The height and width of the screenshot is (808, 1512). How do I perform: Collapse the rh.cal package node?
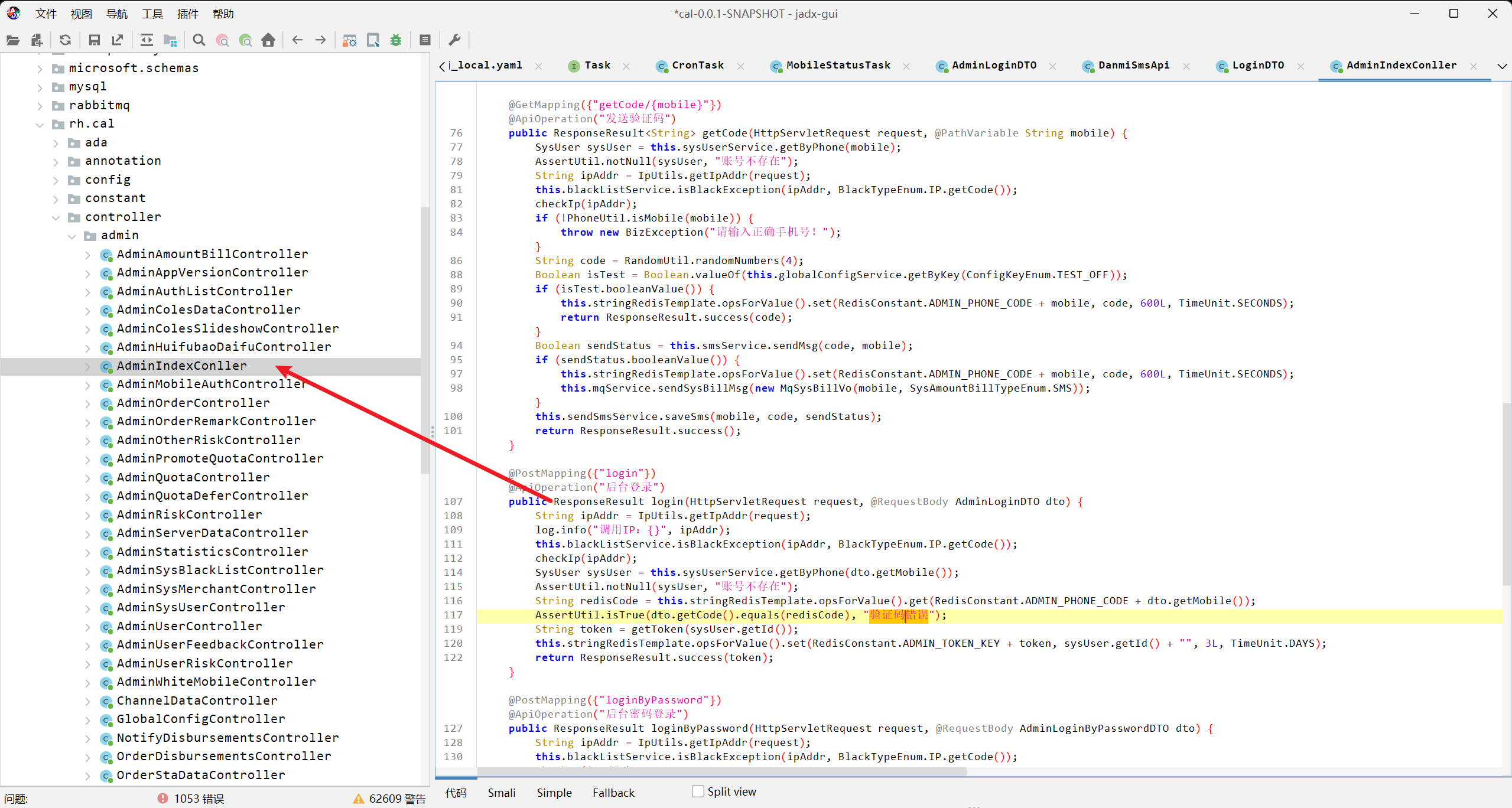tap(40, 124)
